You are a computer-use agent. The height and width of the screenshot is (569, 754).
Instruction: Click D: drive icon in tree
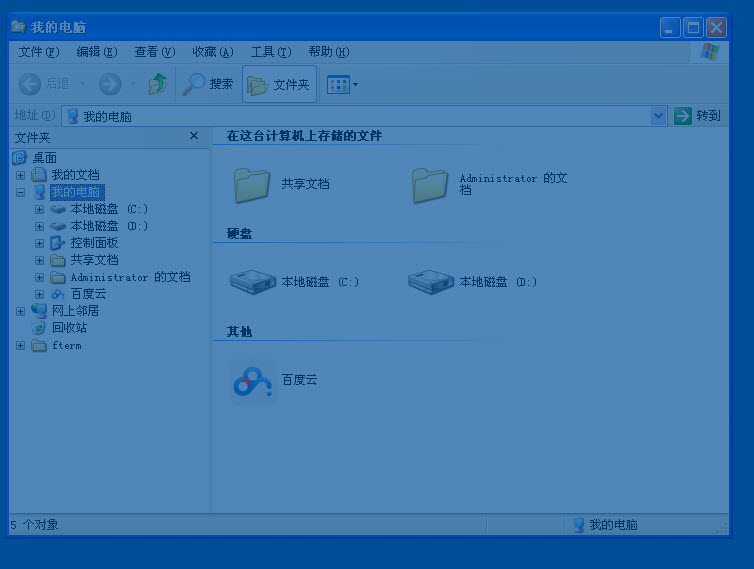pyautogui.click(x=58, y=226)
